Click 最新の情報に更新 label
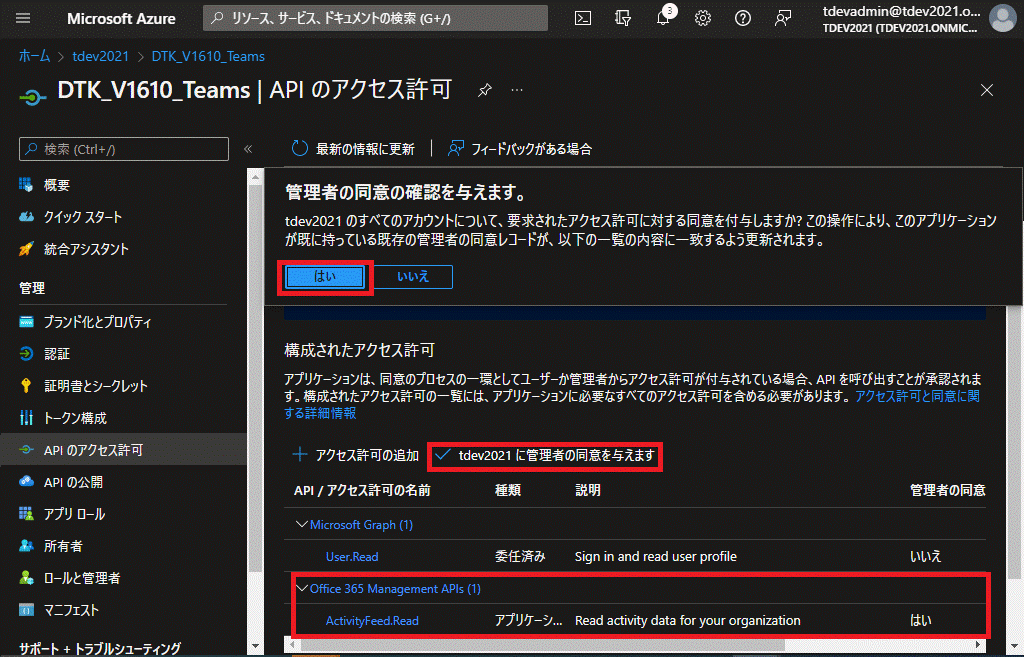 pos(365,149)
